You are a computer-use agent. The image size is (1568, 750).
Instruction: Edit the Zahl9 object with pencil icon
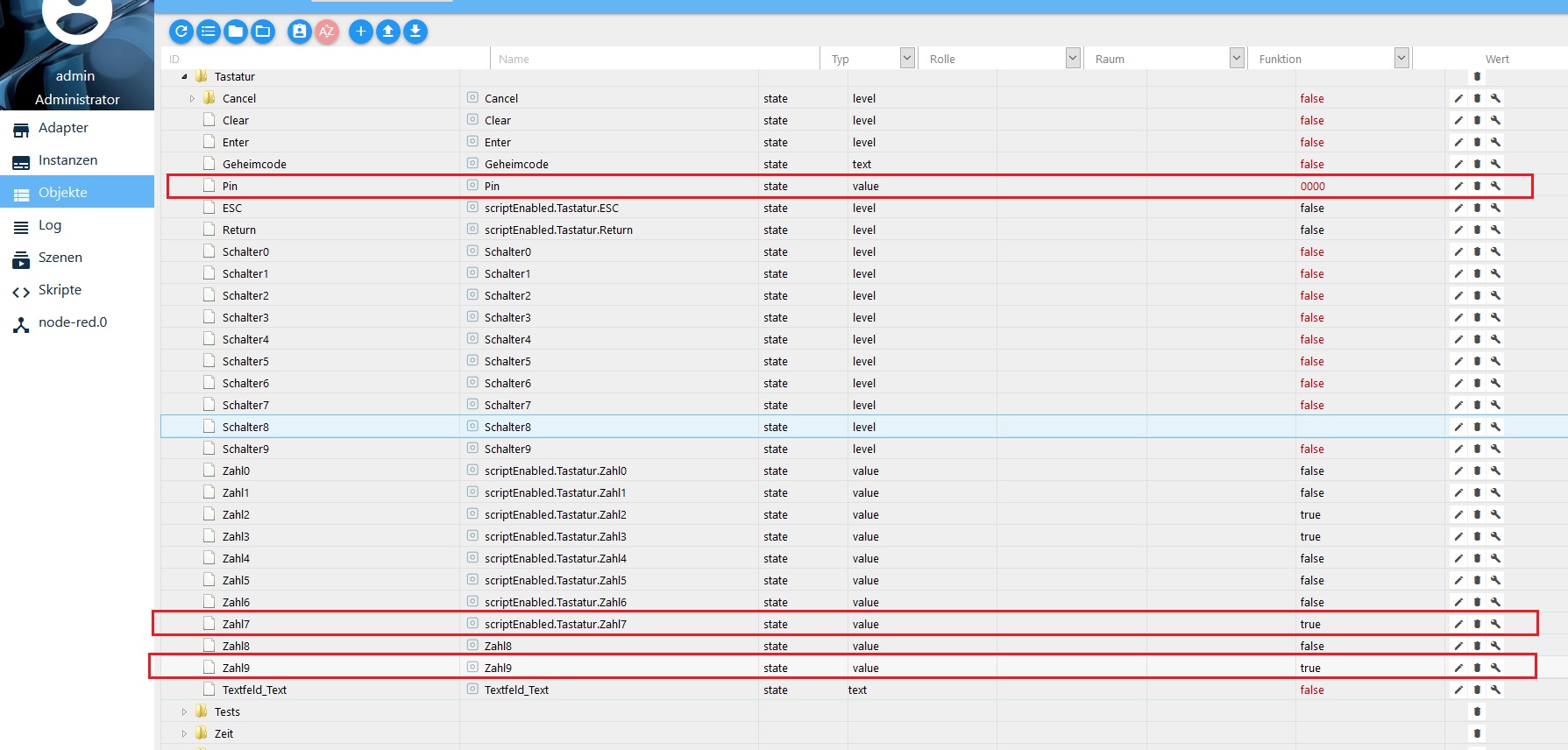tap(1458, 668)
